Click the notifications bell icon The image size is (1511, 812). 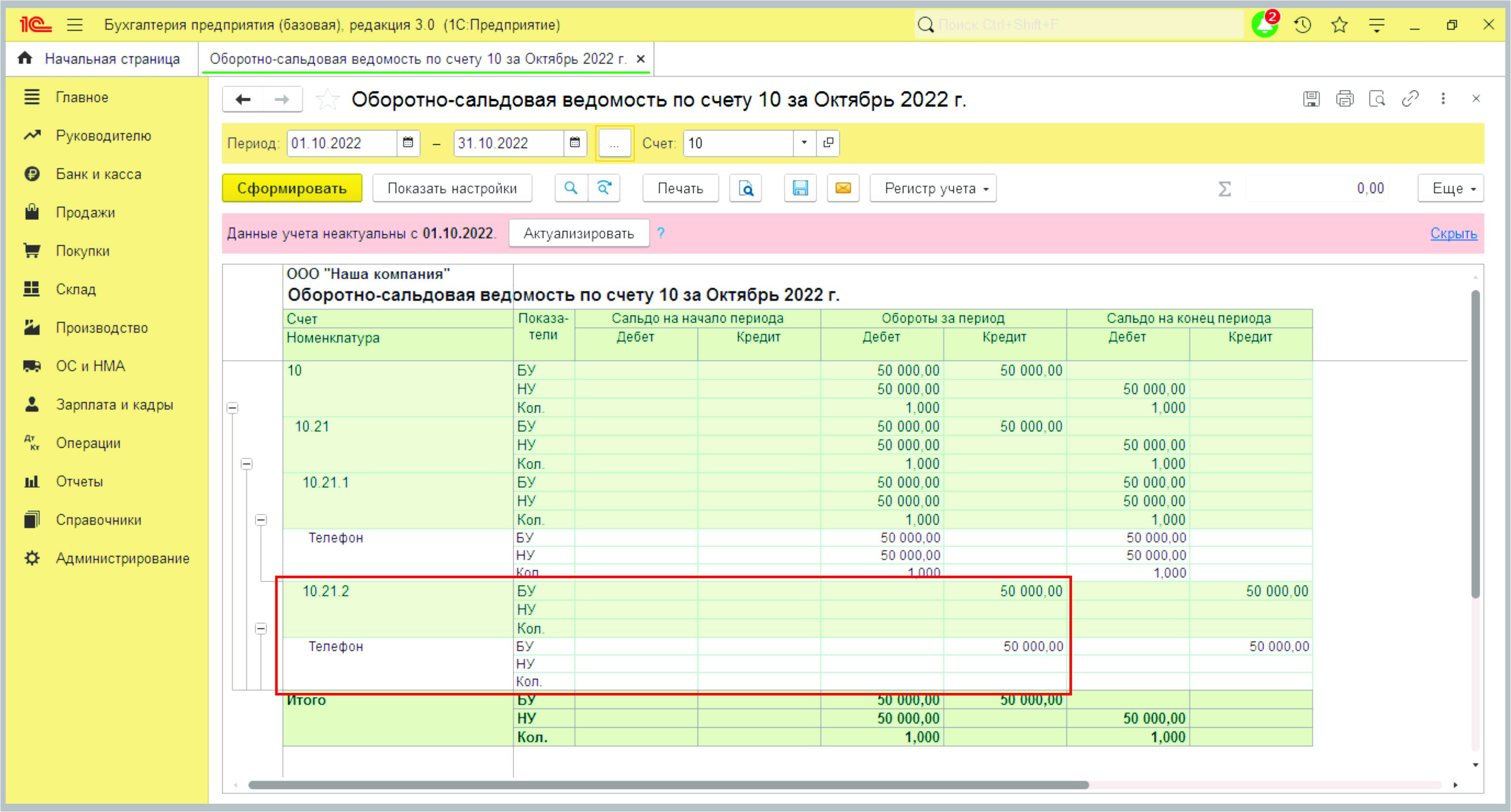[x=1265, y=25]
